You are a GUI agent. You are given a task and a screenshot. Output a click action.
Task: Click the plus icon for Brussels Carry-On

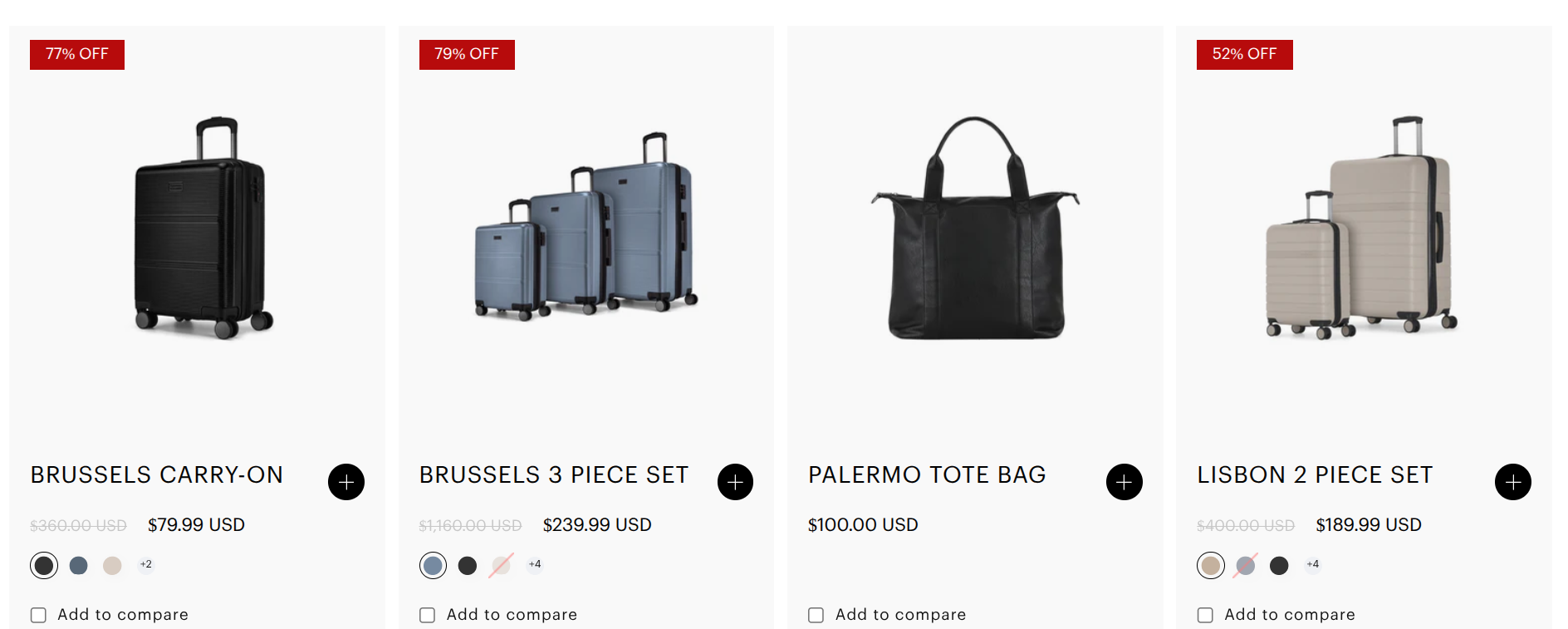coord(346,482)
